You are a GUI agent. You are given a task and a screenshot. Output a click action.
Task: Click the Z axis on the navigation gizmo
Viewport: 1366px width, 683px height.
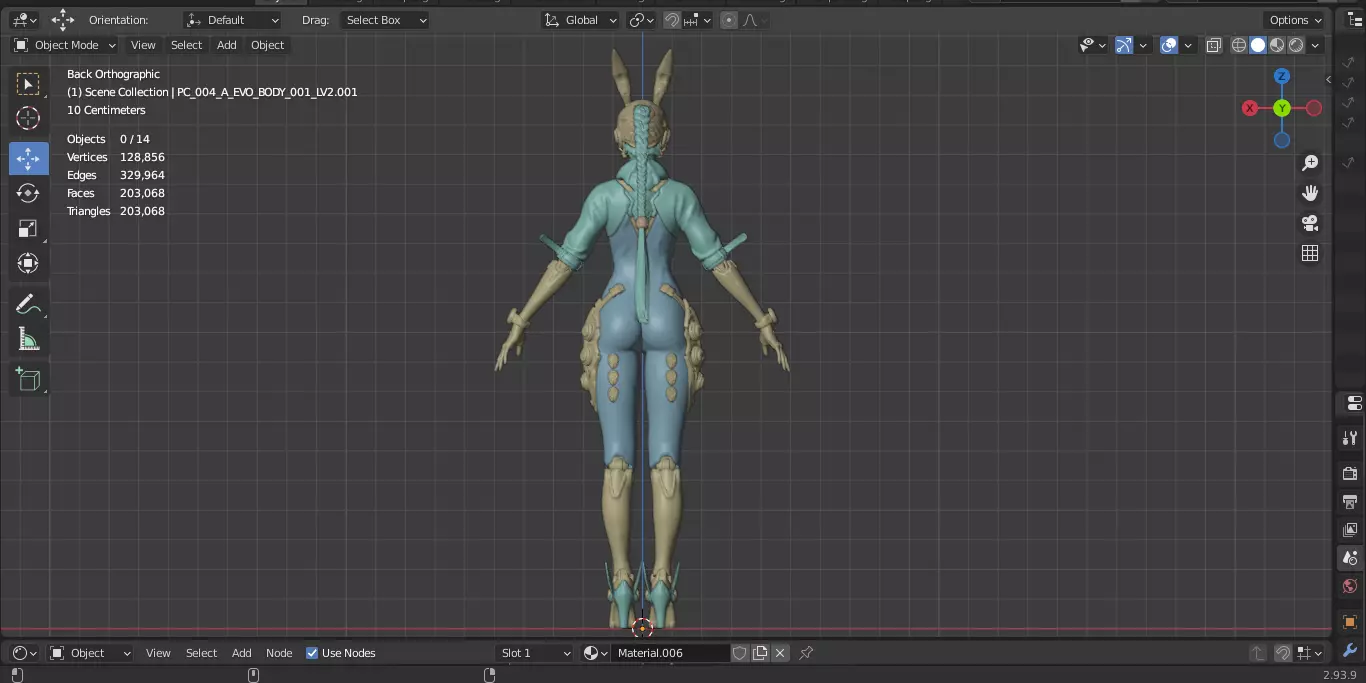tap(1282, 76)
